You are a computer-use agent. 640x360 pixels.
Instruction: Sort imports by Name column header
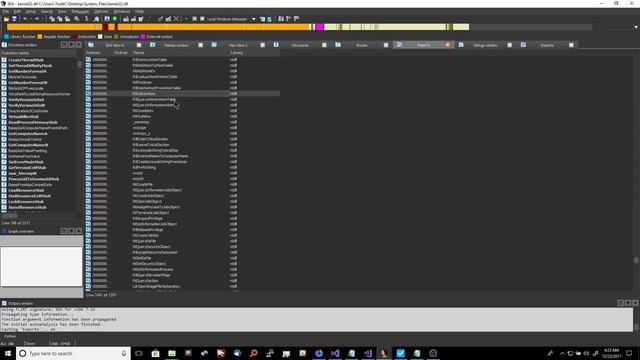tap(180, 53)
